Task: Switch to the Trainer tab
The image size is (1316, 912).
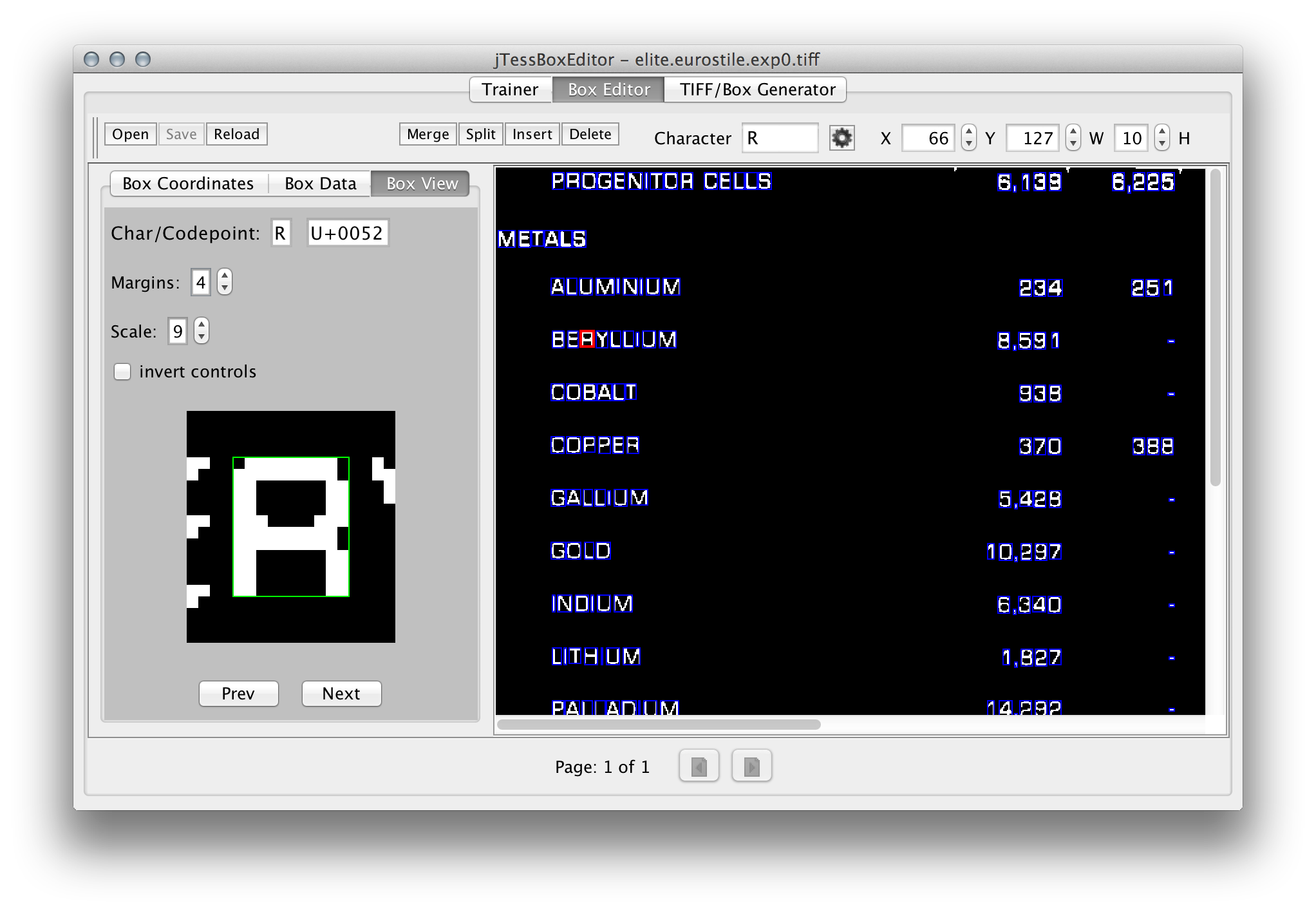Action: tap(510, 90)
